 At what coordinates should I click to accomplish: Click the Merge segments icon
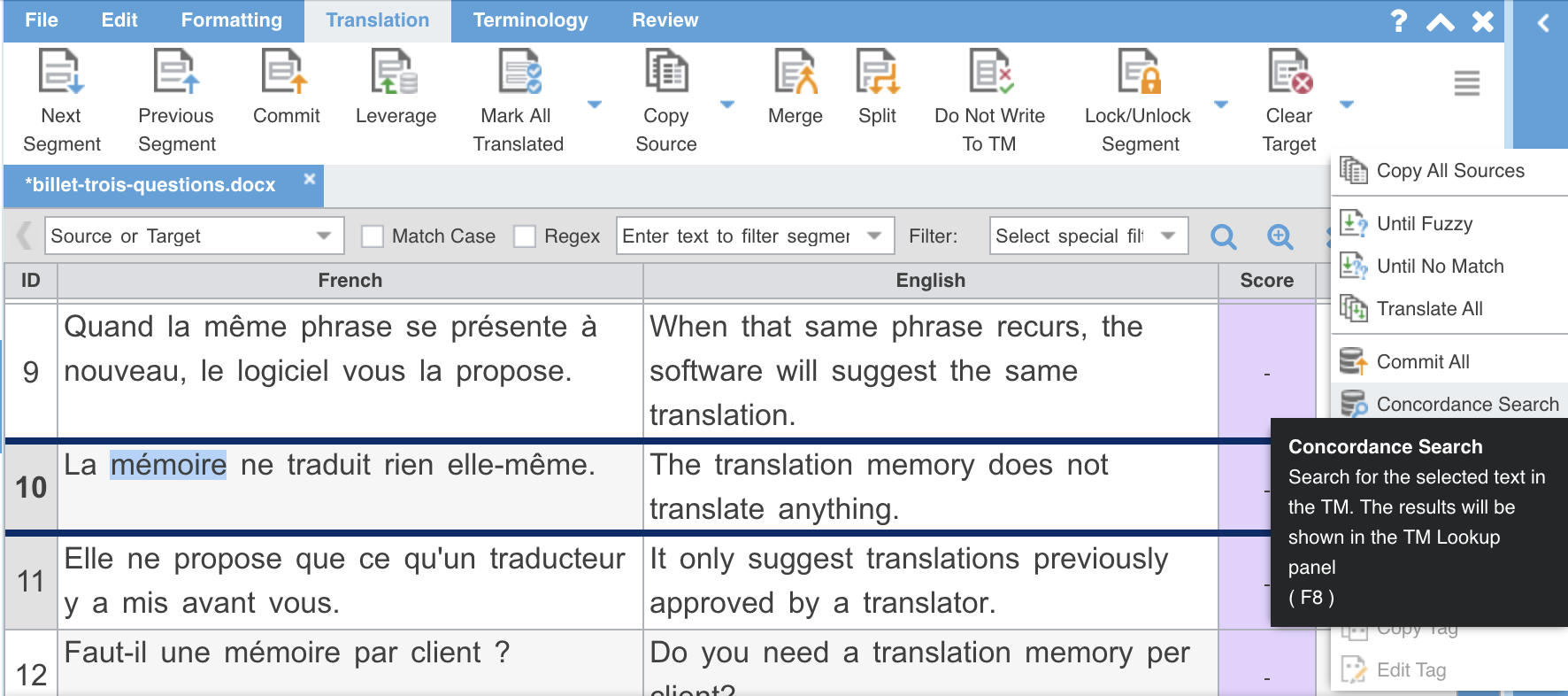click(796, 72)
